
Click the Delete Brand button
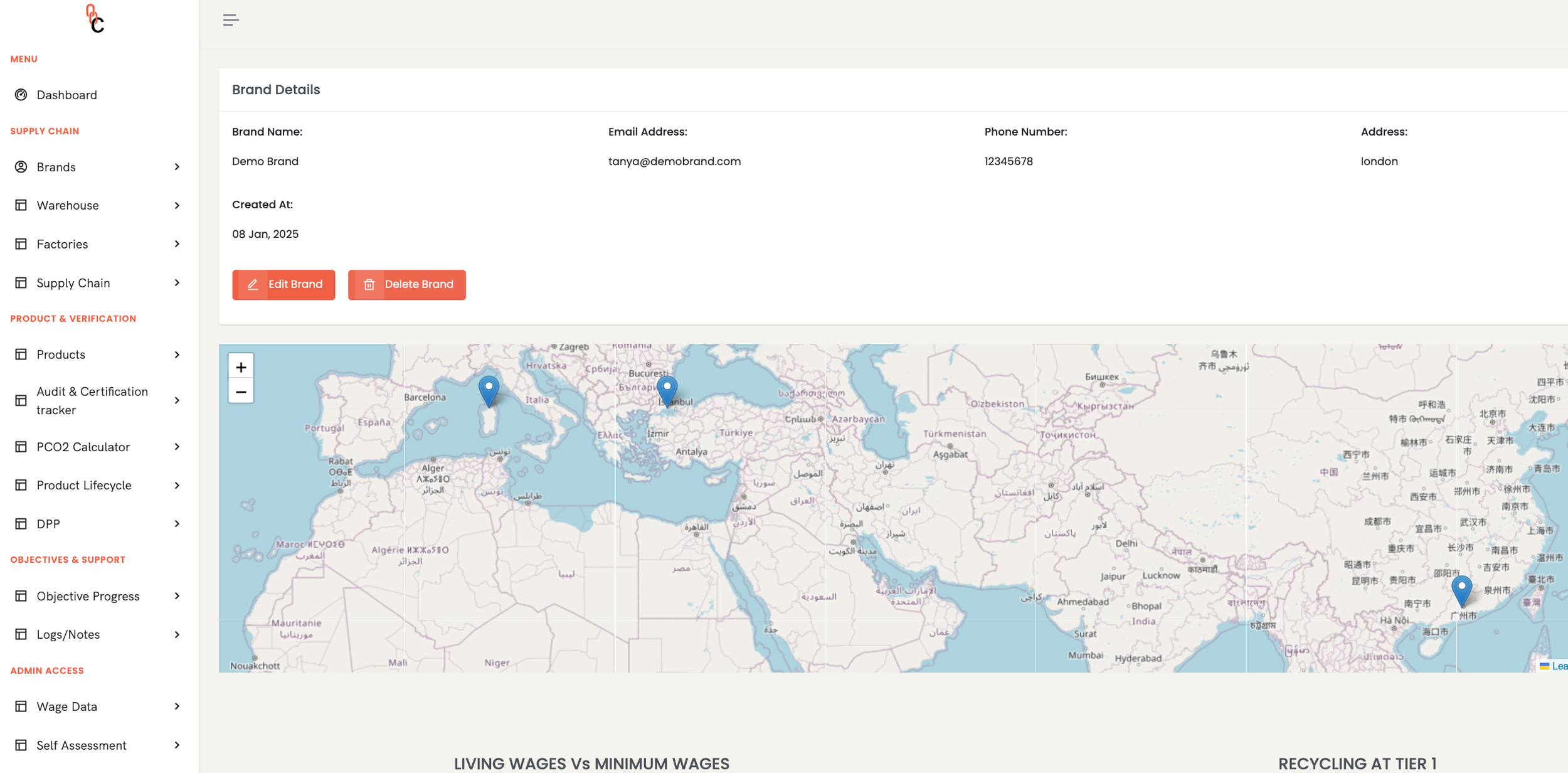[x=406, y=285]
